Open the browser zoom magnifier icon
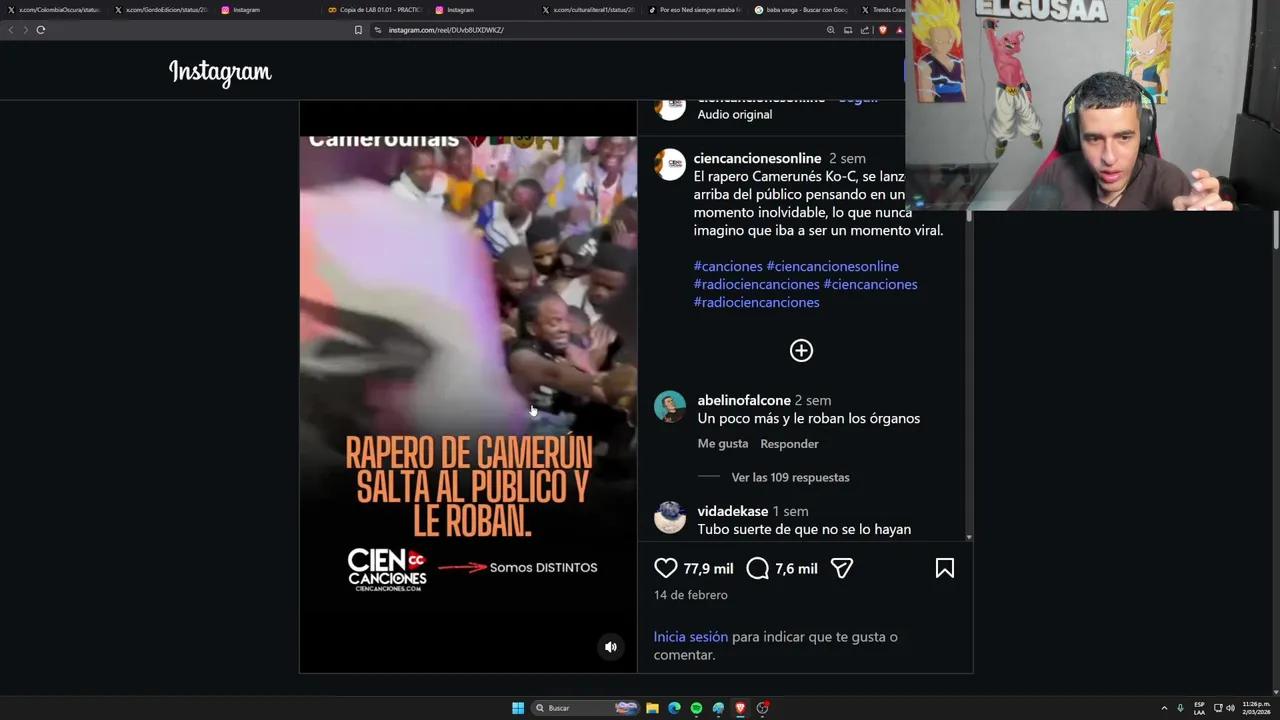The width and height of the screenshot is (1280, 720). (830, 30)
